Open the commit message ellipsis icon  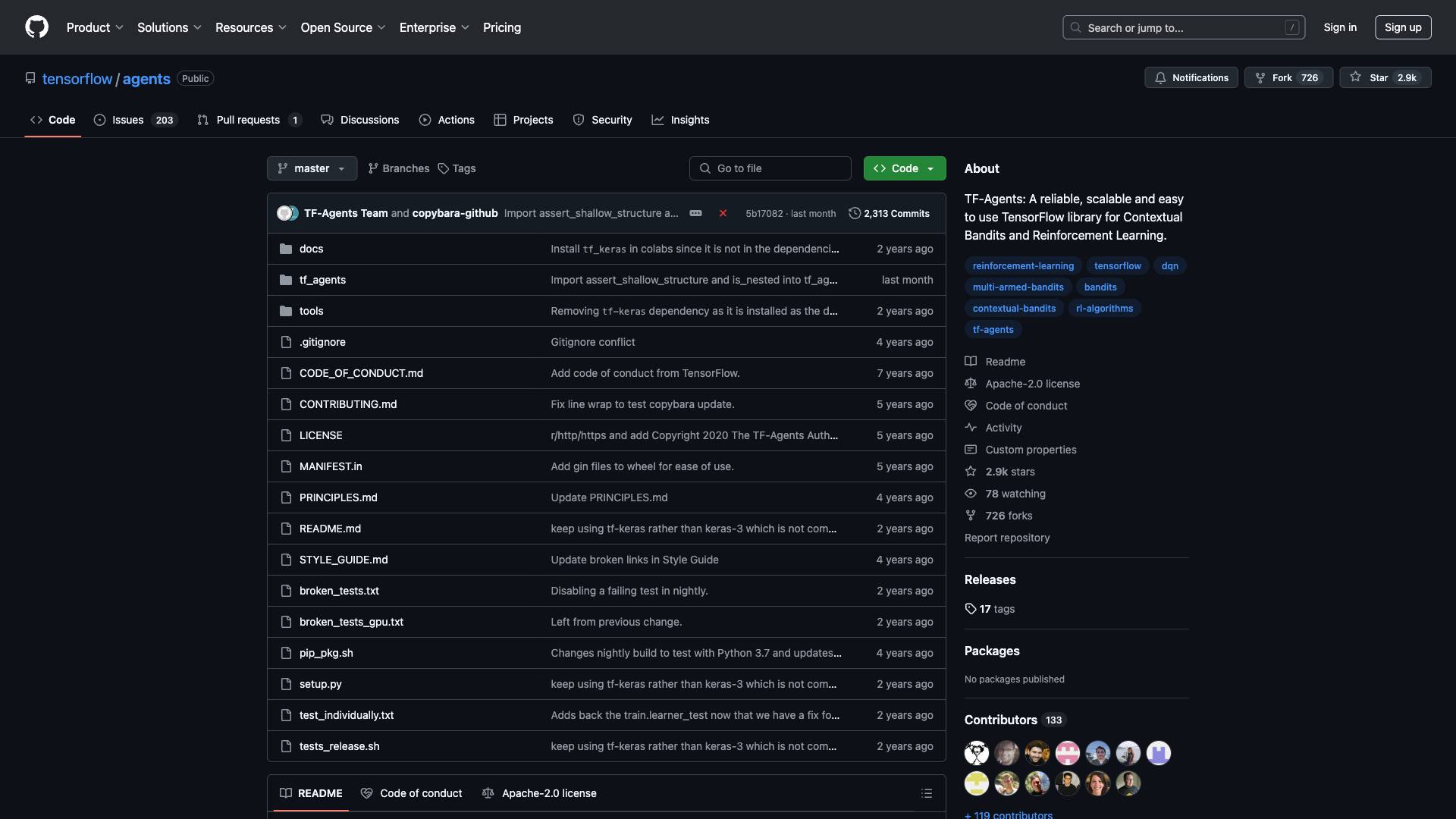(695, 213)
